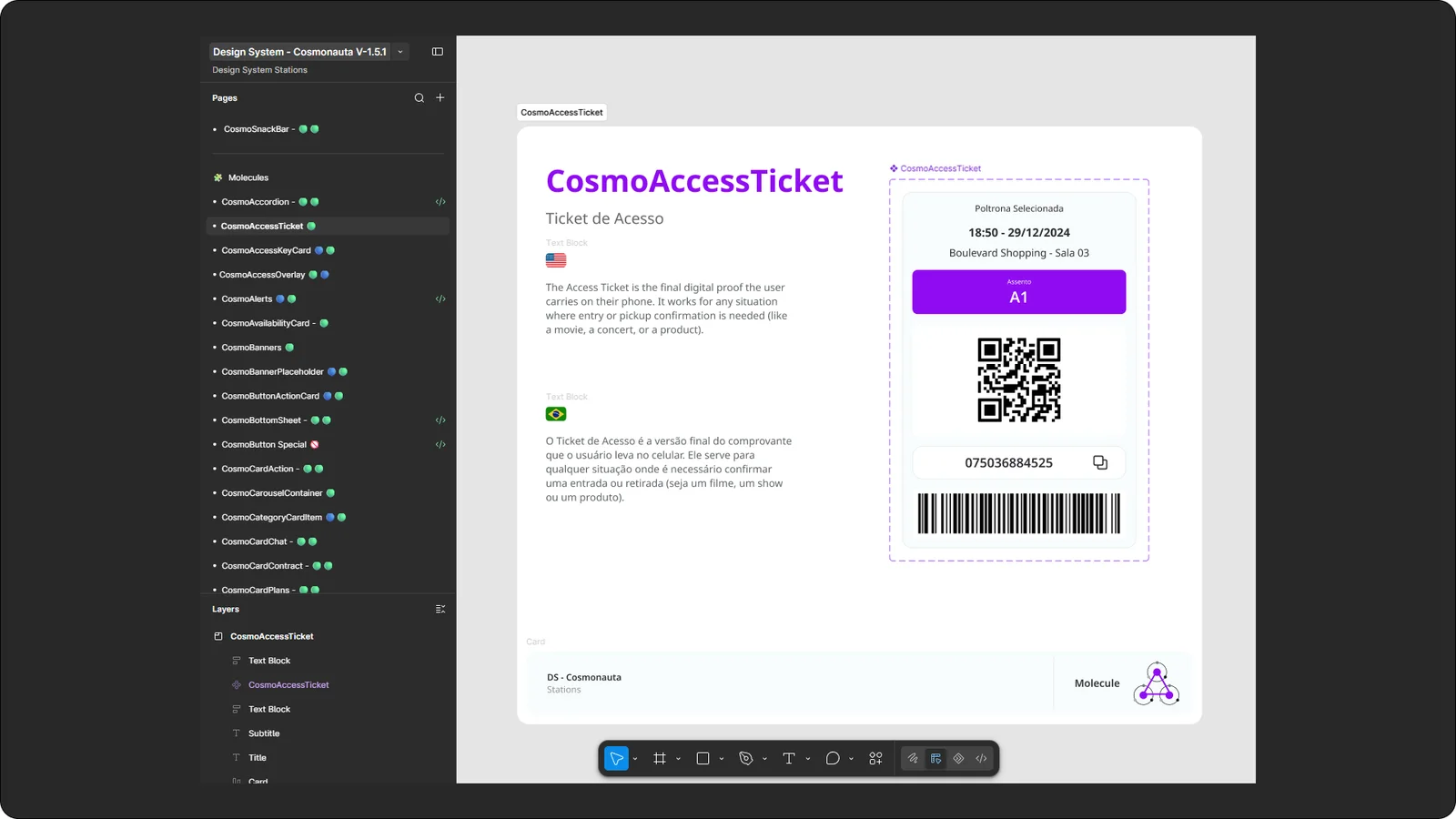This screenshot has height=819, width=1456.
Task: Open the CosmoAccessOverlay page
Action: [328, 275]
